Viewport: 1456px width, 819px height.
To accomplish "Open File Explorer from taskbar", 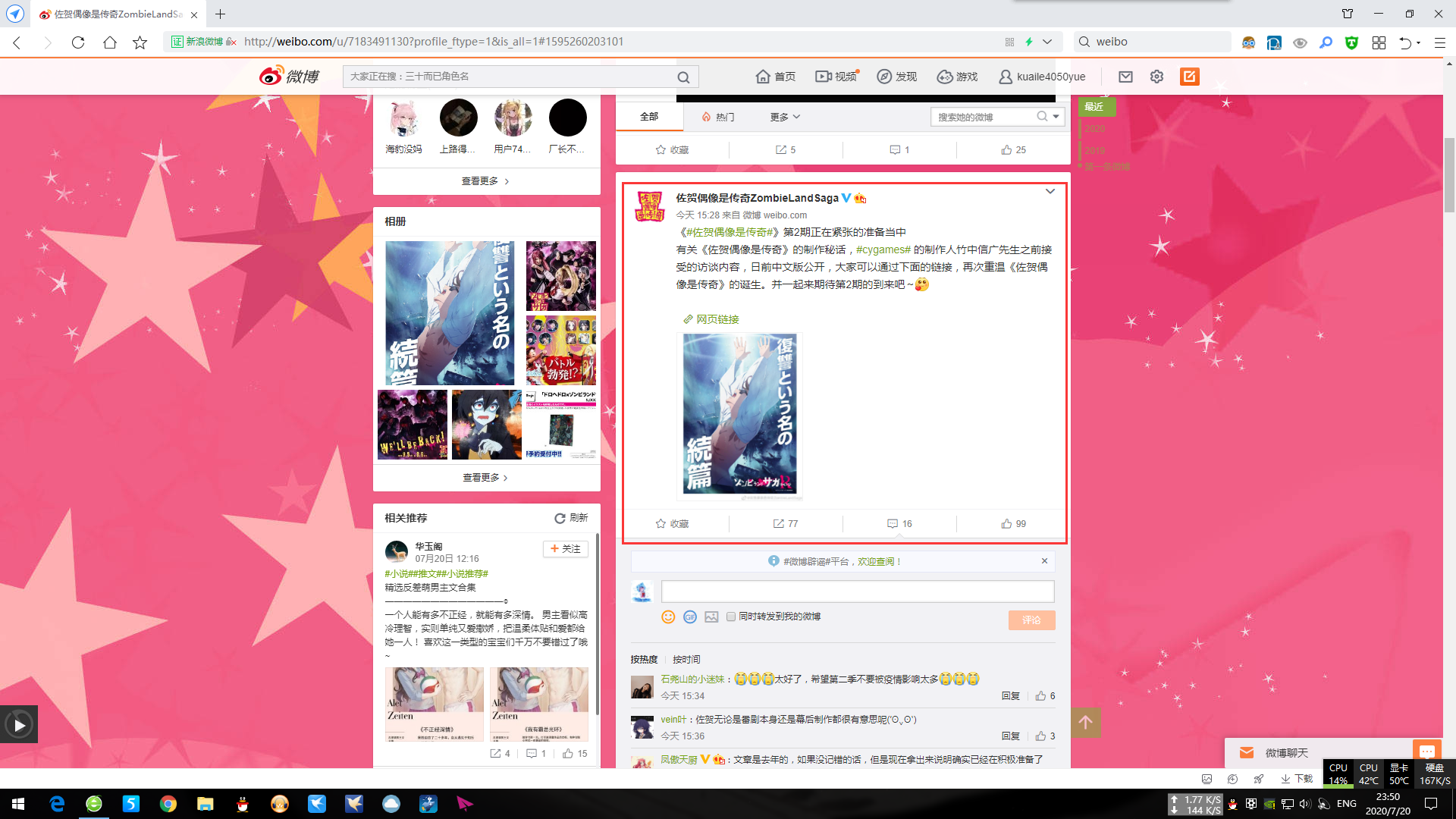I will [205, 804].
